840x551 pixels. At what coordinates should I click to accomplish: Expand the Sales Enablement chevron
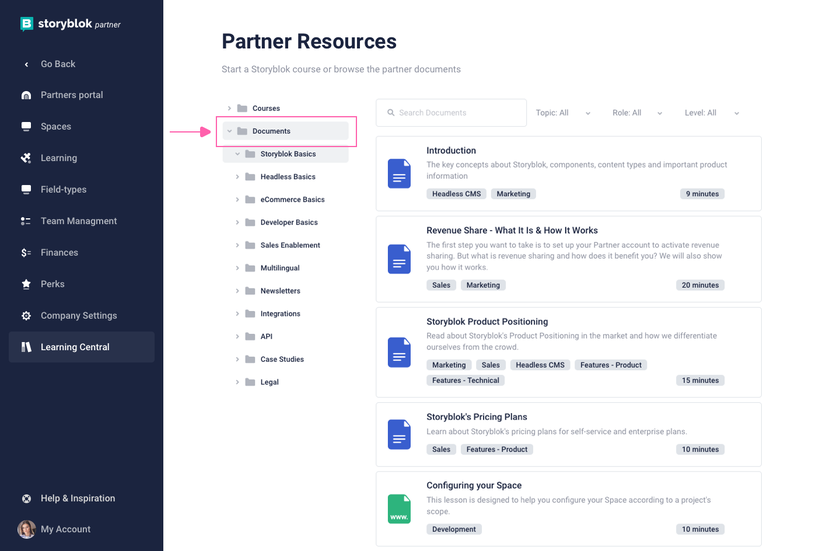pos(237,245)
